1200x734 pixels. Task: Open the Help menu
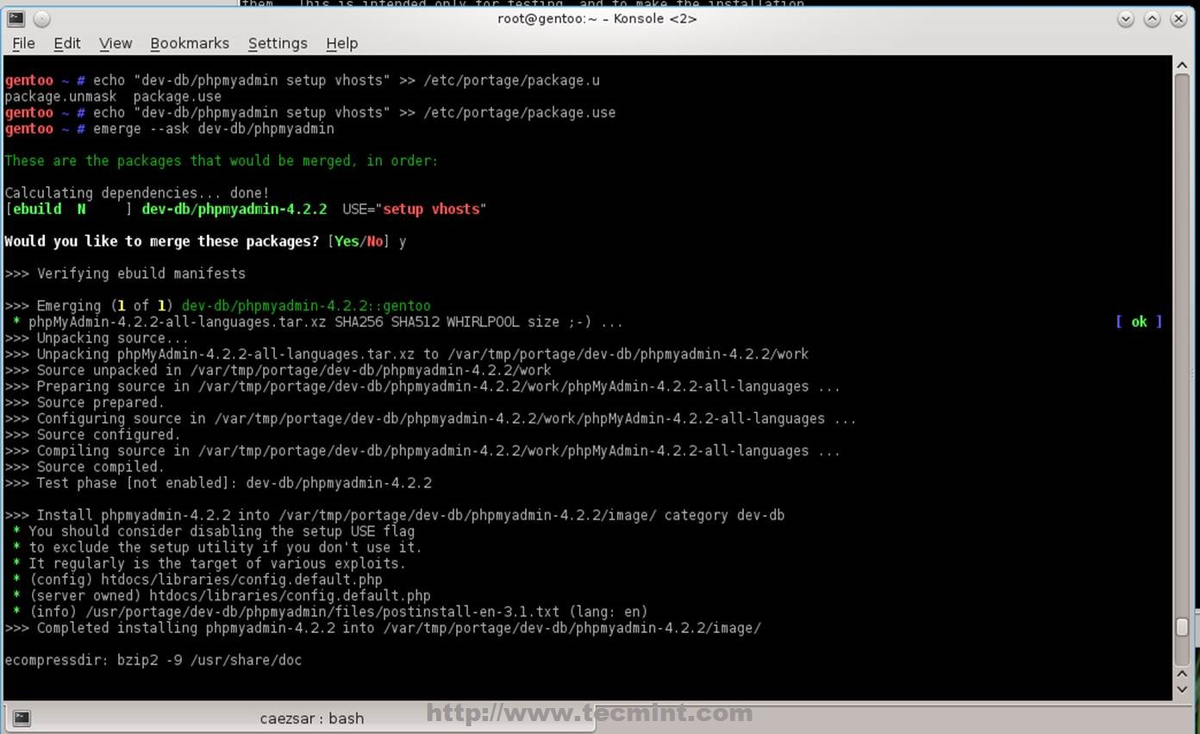tap(342, 43)
